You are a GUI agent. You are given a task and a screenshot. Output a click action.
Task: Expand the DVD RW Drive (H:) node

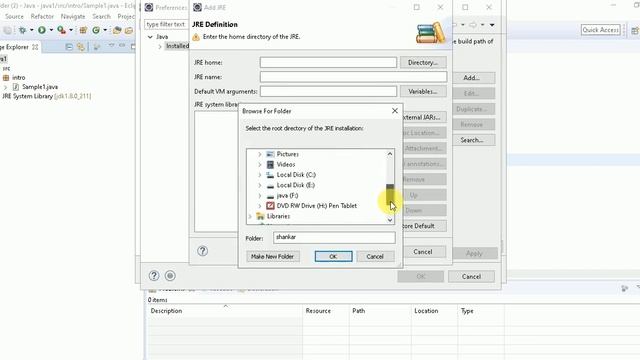click(260, 206)
